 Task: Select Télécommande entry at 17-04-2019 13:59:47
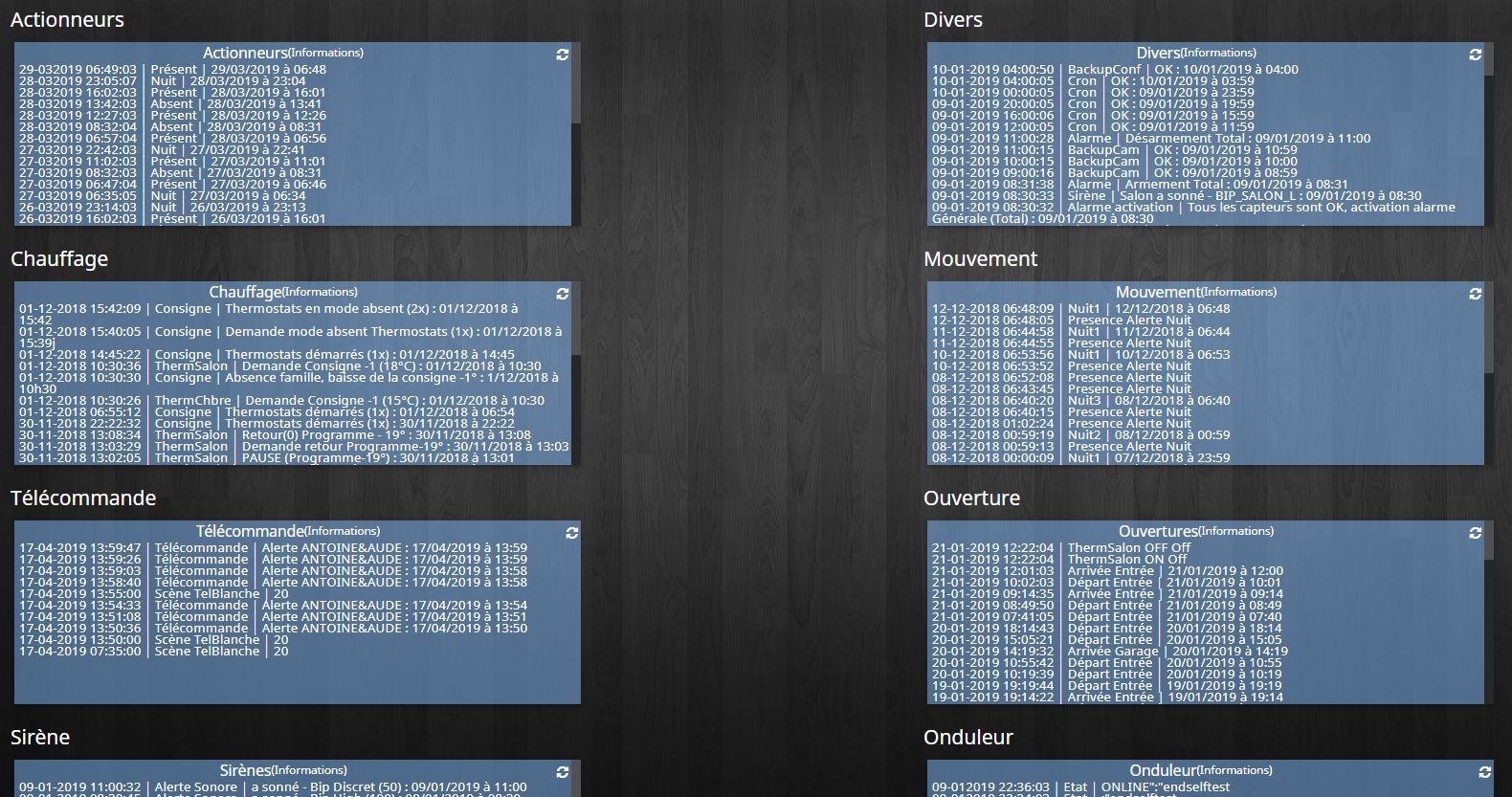(x=273, y=548)
